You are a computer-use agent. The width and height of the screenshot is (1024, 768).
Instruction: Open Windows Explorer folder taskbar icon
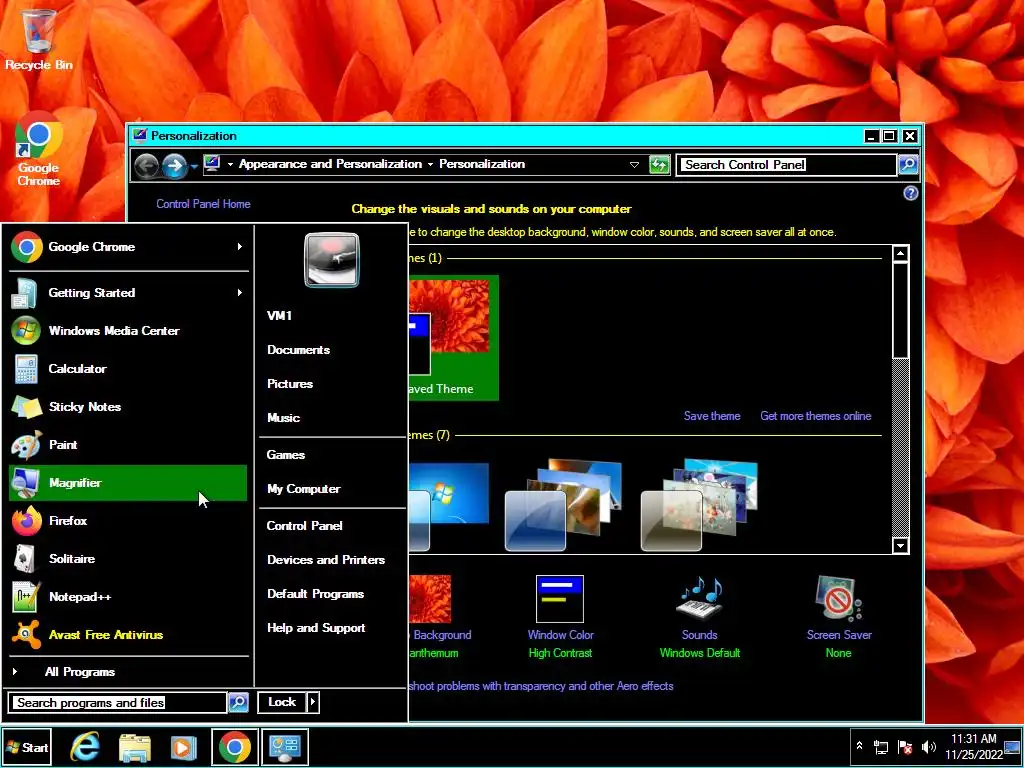tap(135, 748)
